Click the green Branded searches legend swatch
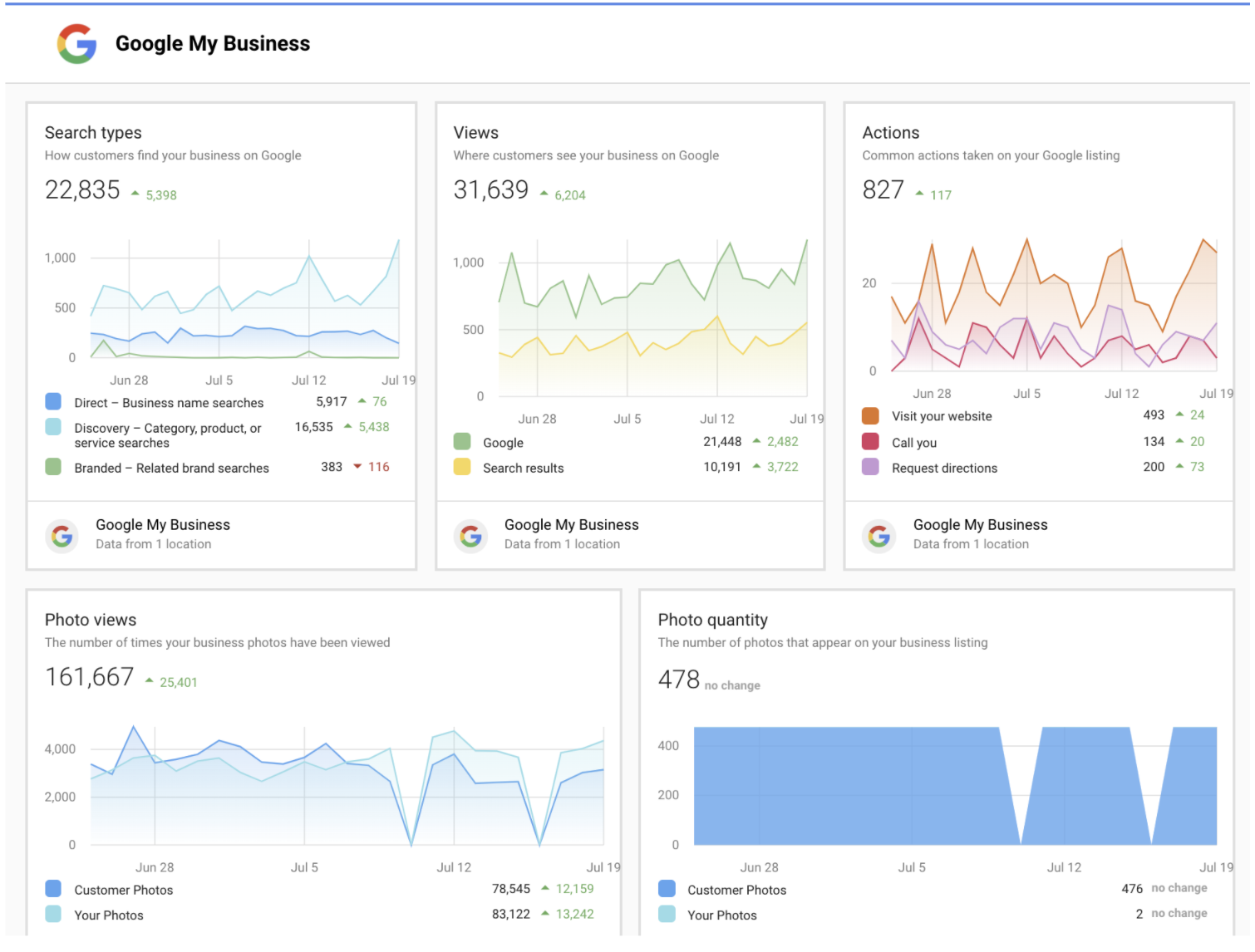This screenshot has width=1255, height=952. tap(53, 467)
